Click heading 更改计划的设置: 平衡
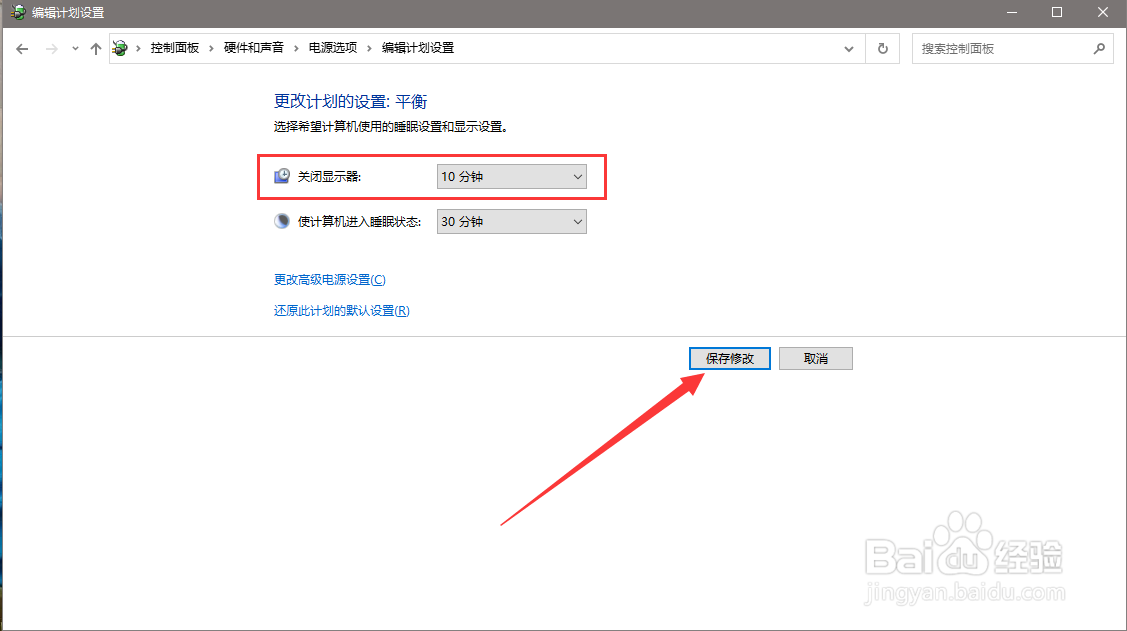This screenshot has height=631, width=1127. coord(350,102)
